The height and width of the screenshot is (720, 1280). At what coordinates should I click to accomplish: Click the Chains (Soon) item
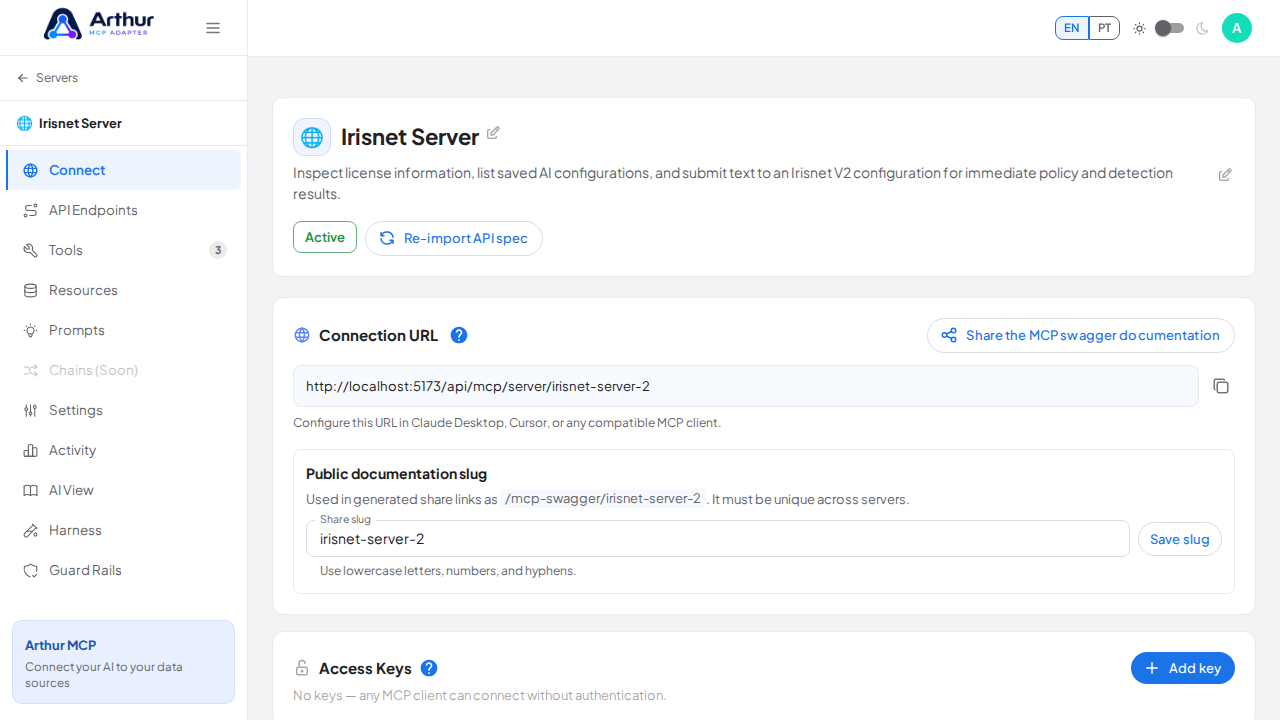(124, 370)
